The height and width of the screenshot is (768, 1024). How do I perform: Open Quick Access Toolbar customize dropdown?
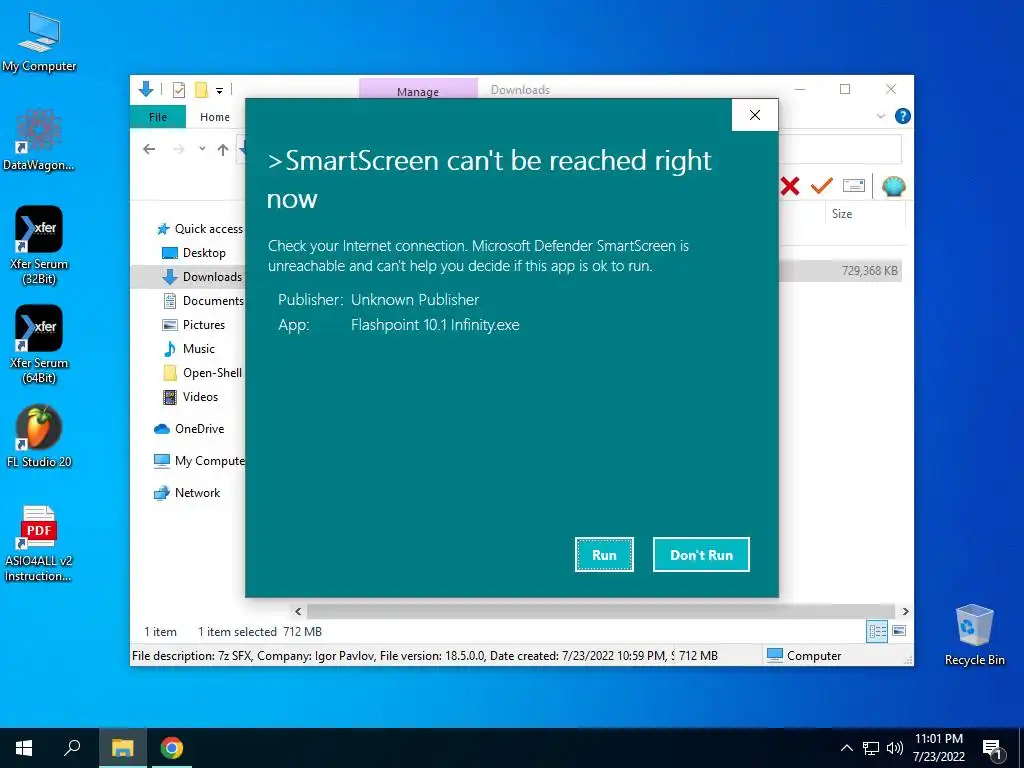tap(219, 91)
